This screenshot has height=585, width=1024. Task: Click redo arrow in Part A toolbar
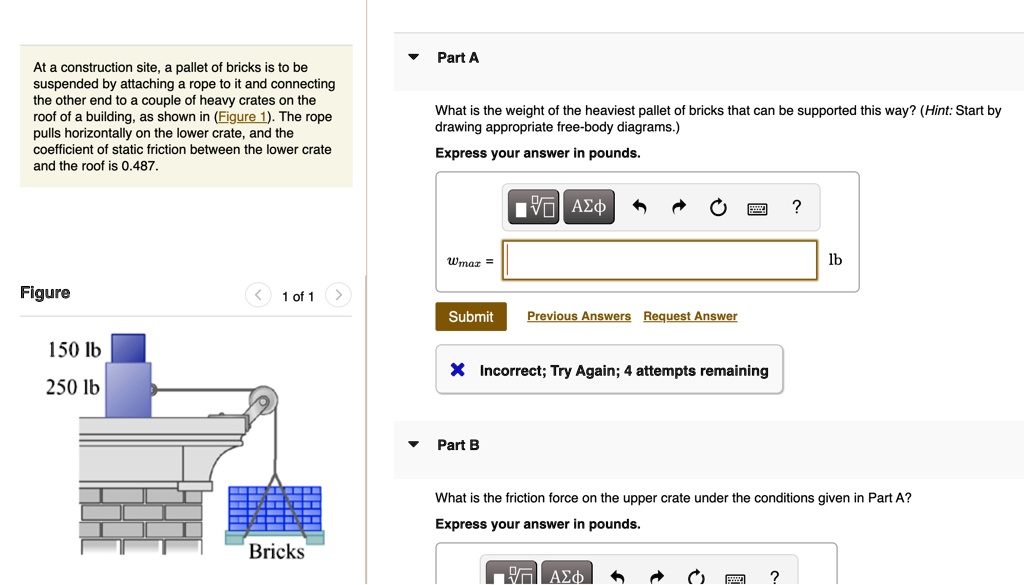point(679,207)
